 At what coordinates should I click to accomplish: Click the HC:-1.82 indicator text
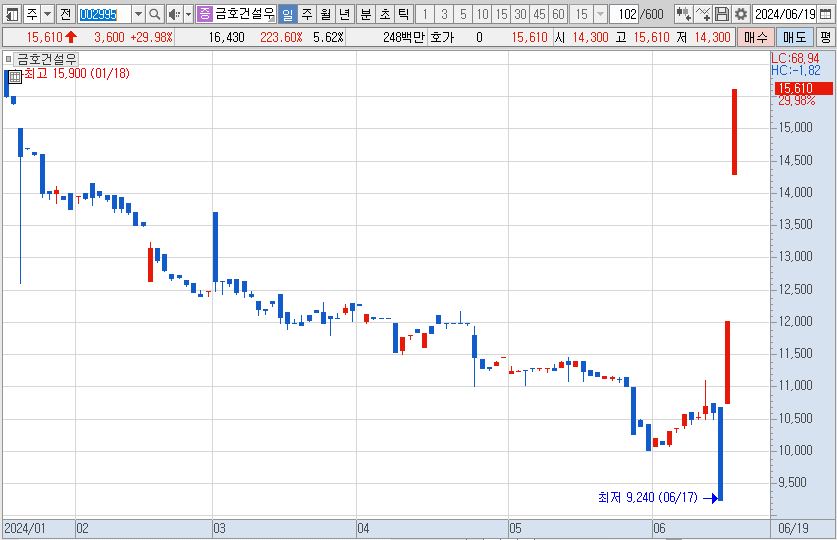(x=795, y=70)
